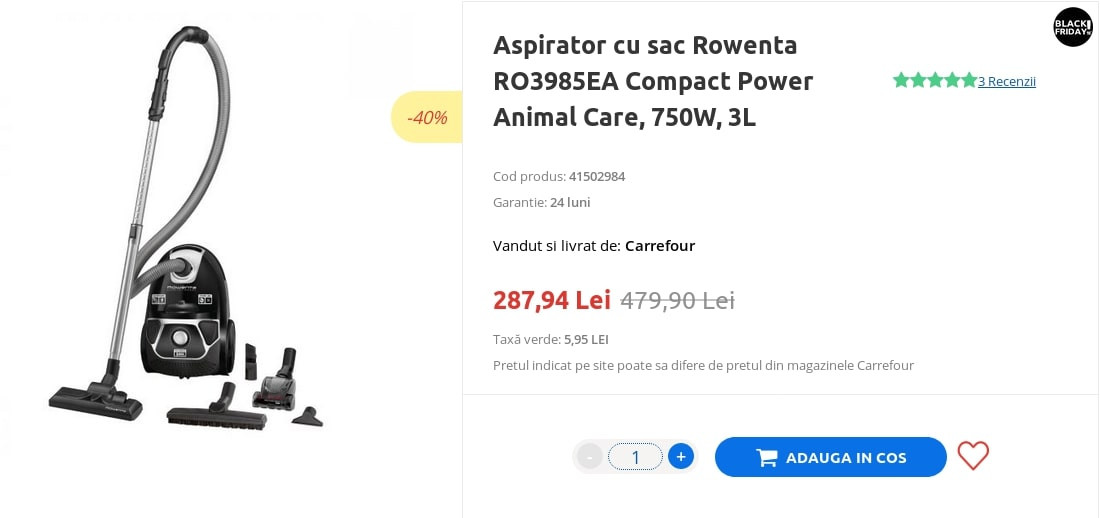Decrease the quantity with the minus button
This screenshot has height=518, width=1100.
point(590,457)
